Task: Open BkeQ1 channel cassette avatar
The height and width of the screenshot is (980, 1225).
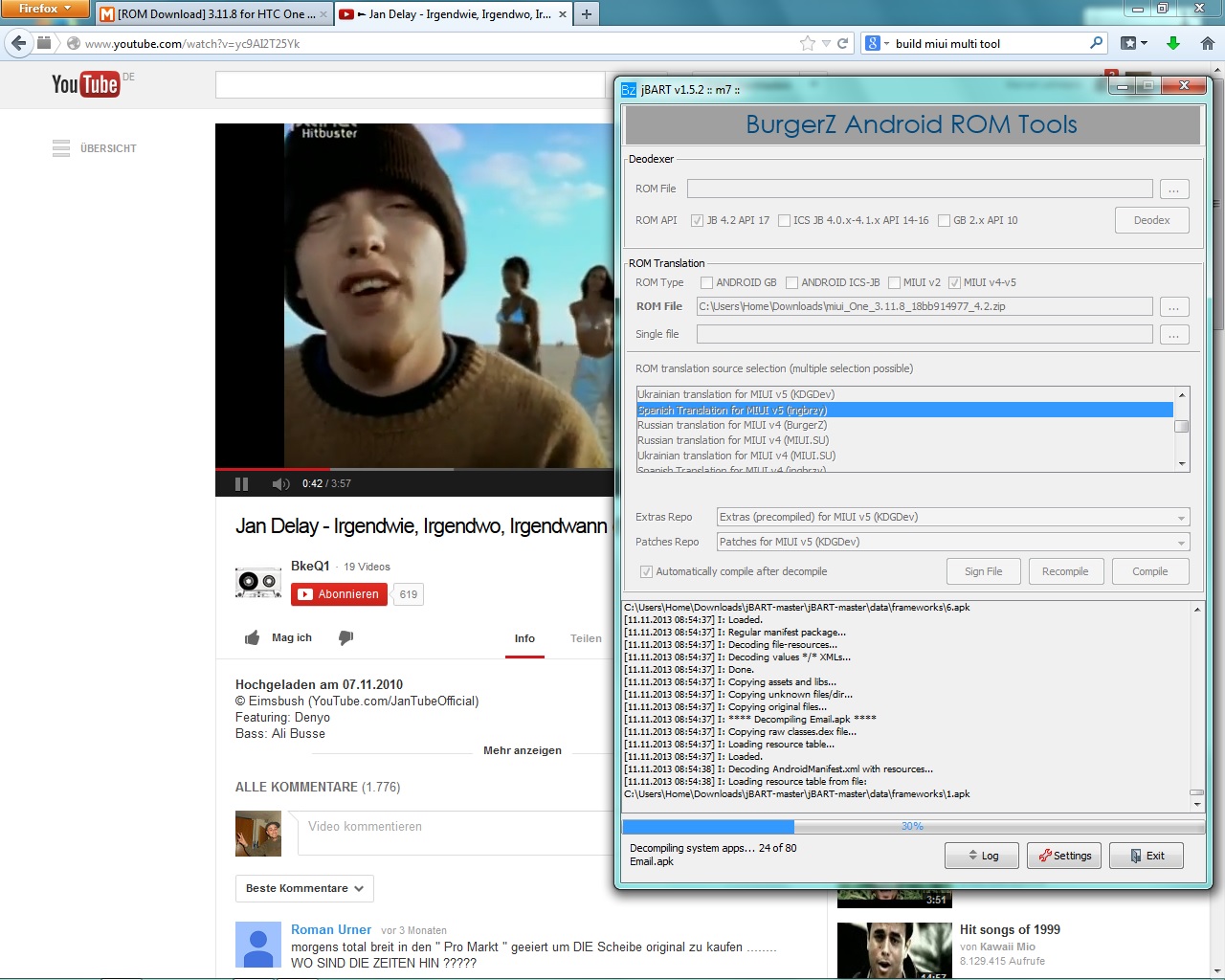Action: coord(258,583)
